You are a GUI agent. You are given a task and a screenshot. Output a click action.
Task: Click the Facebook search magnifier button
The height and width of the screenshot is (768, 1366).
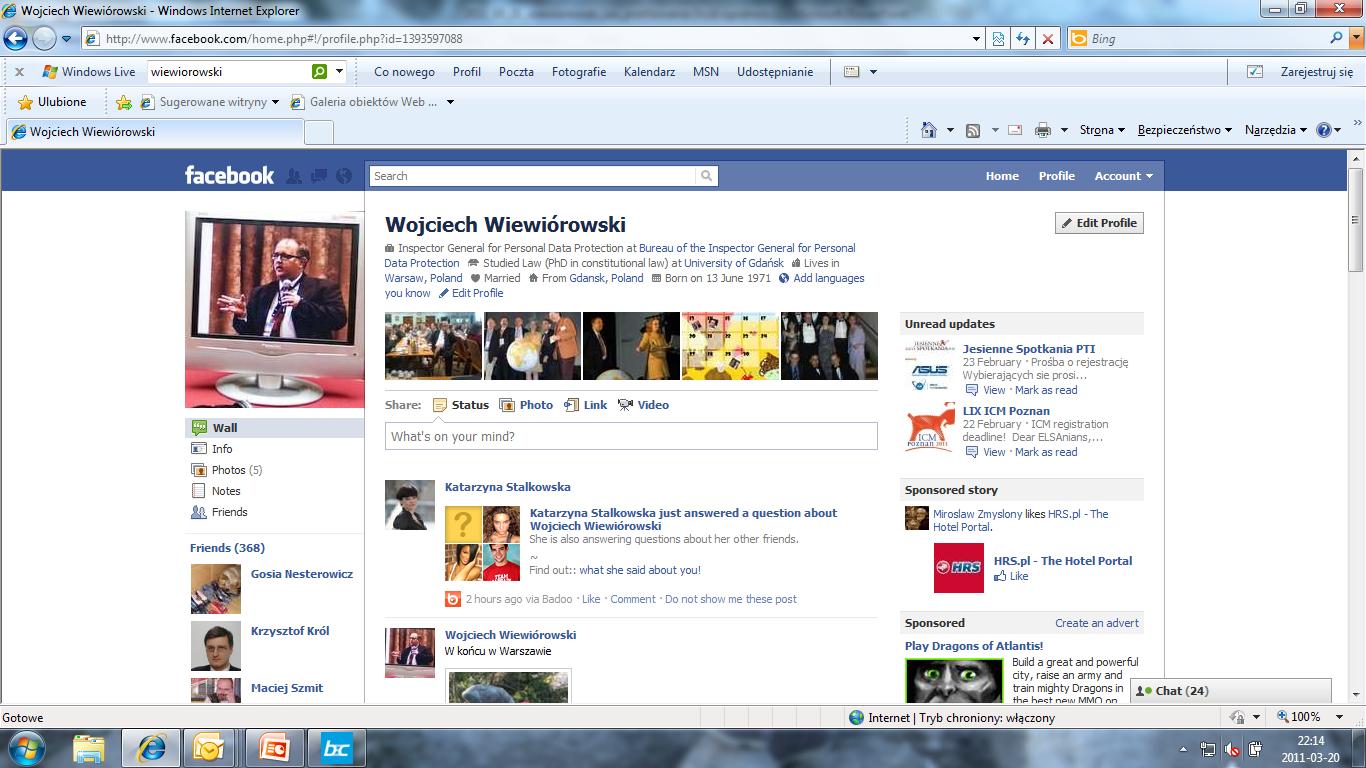[x=707, y=176]
